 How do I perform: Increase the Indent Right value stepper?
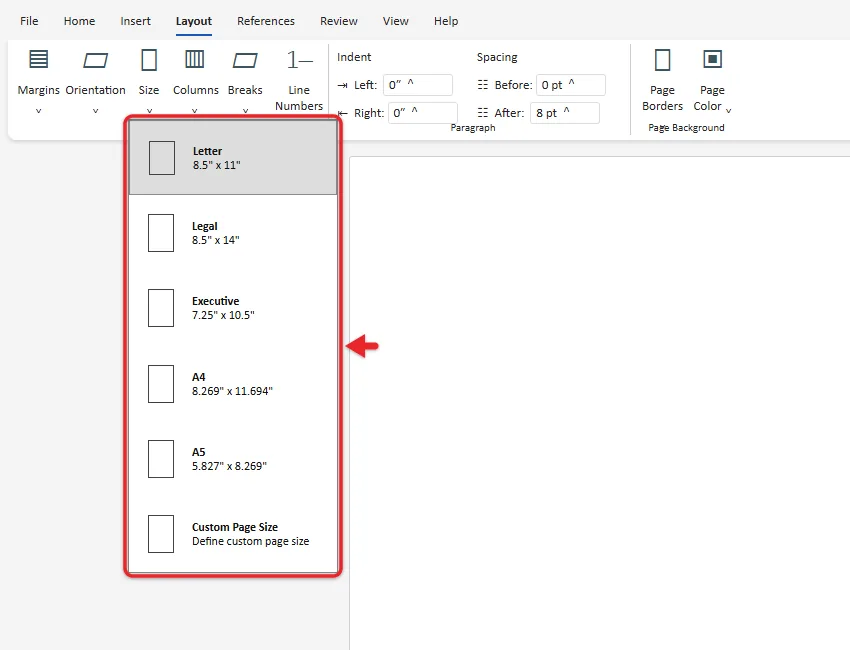tap(415, 111)
